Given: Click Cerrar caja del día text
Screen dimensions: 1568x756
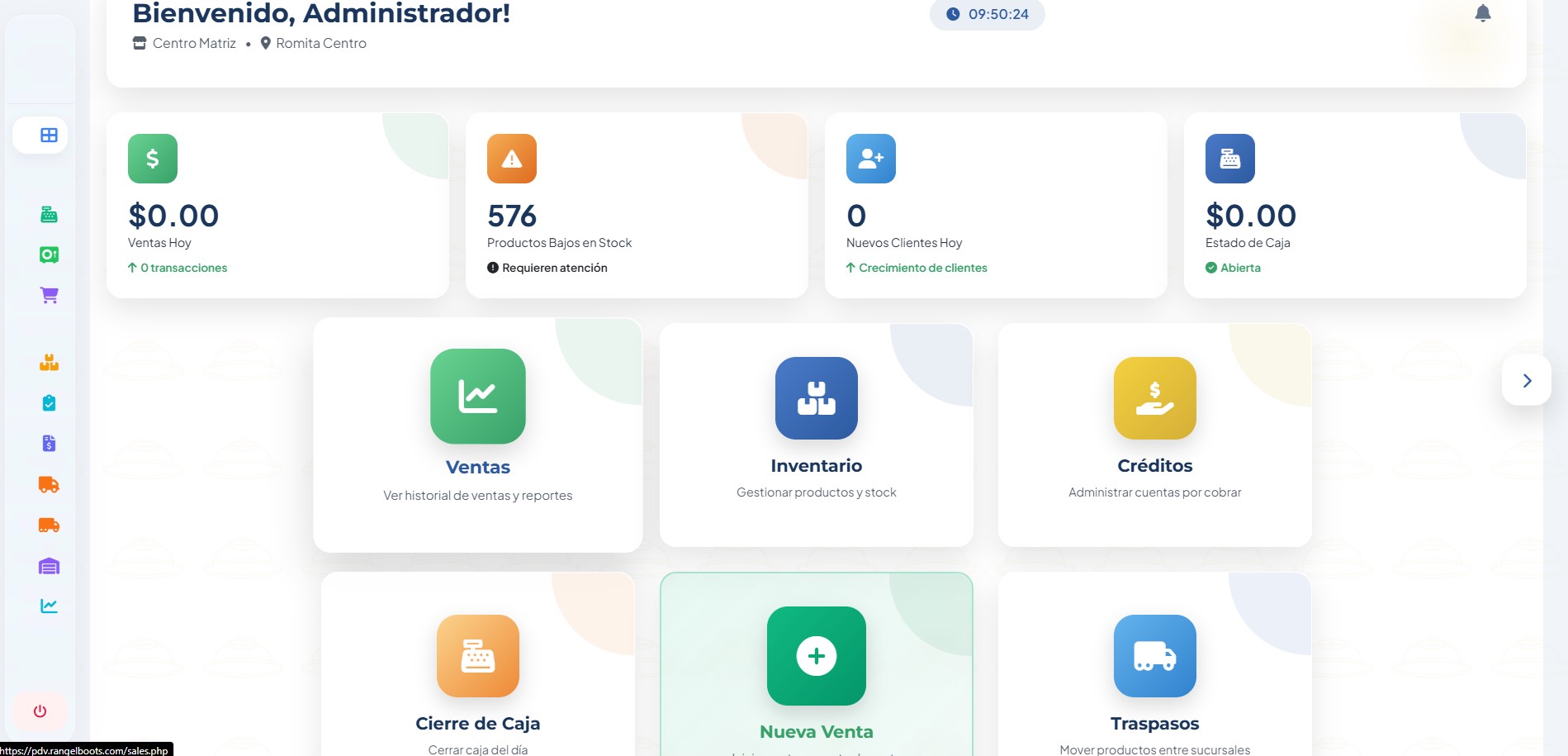Looking at the screenshot, I should coord(478,749).
